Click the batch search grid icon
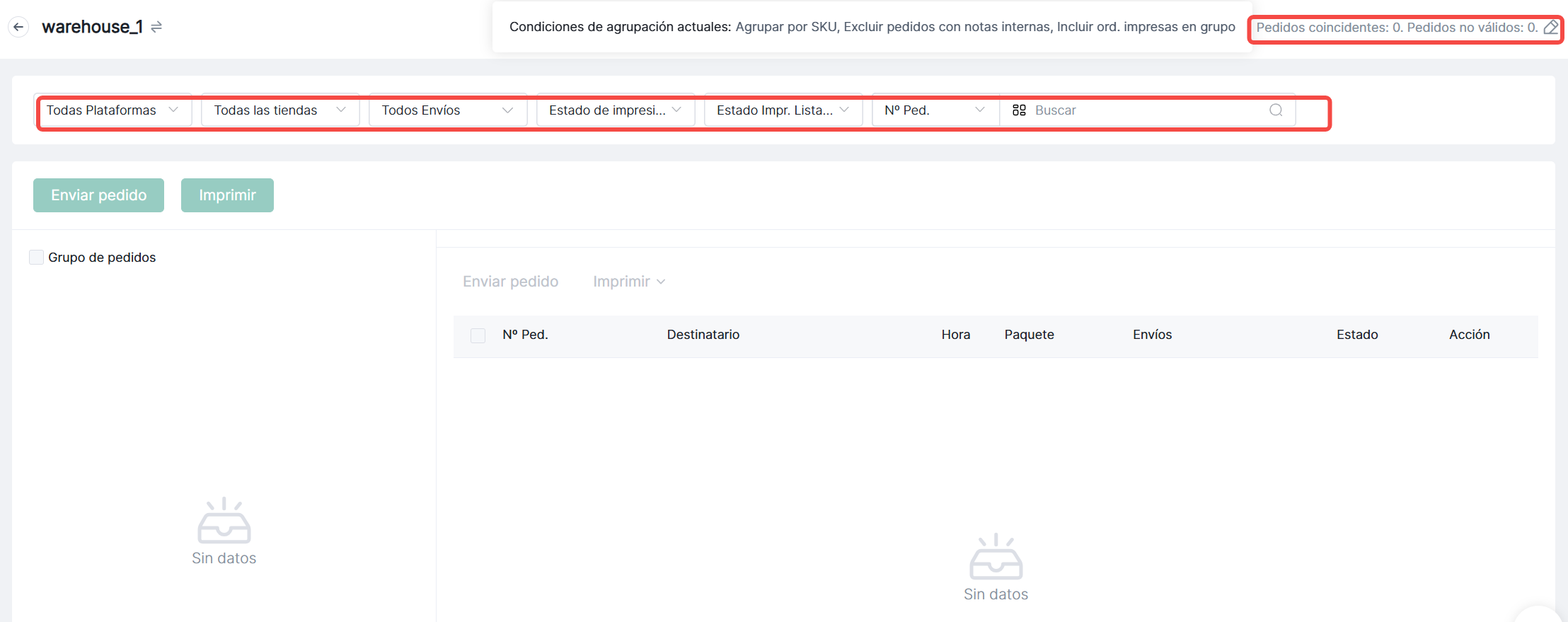The height and width of the screenshot is (622, 1568). tap(1019, 110)
